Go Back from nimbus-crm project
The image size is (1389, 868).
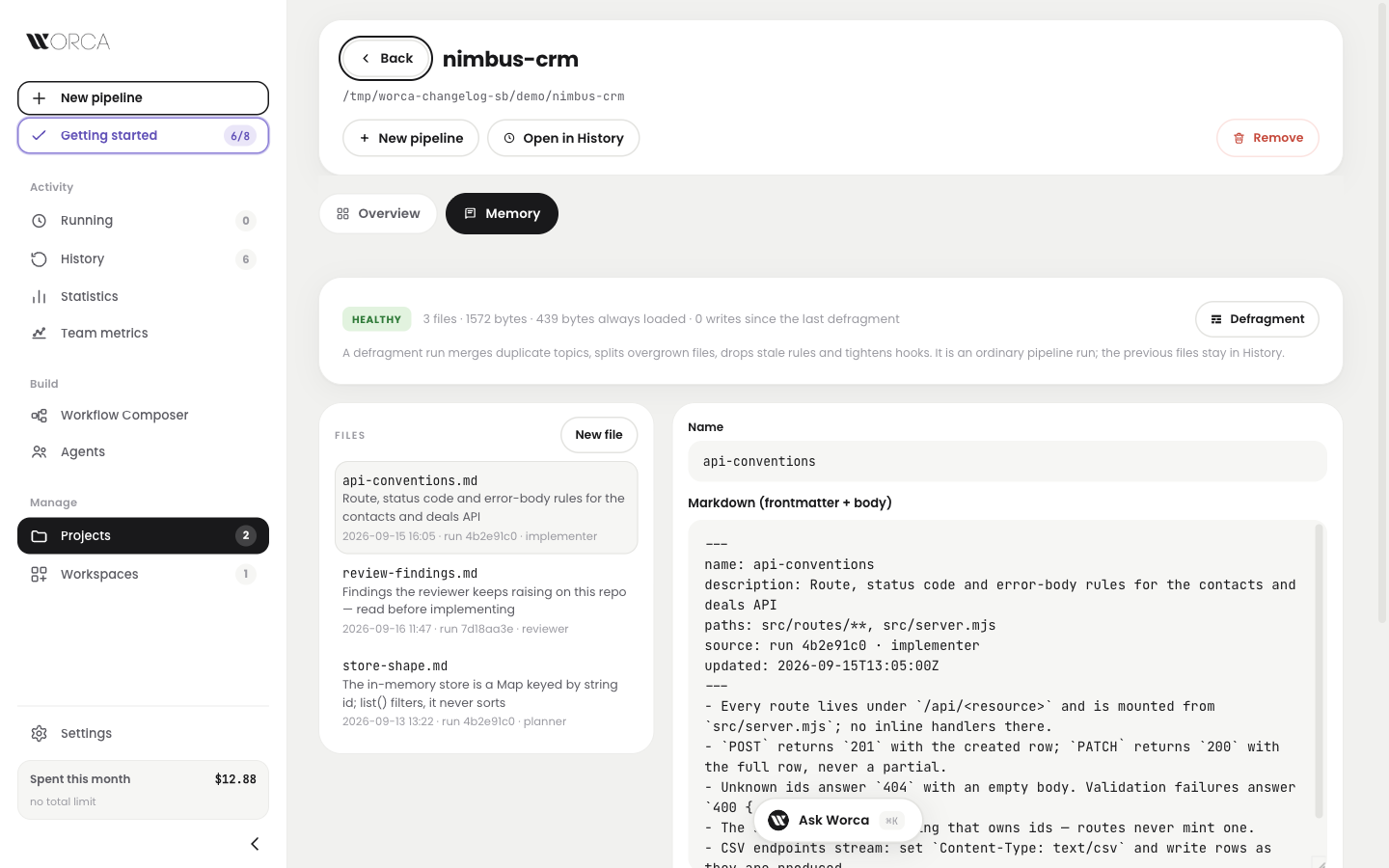[386, 59]
